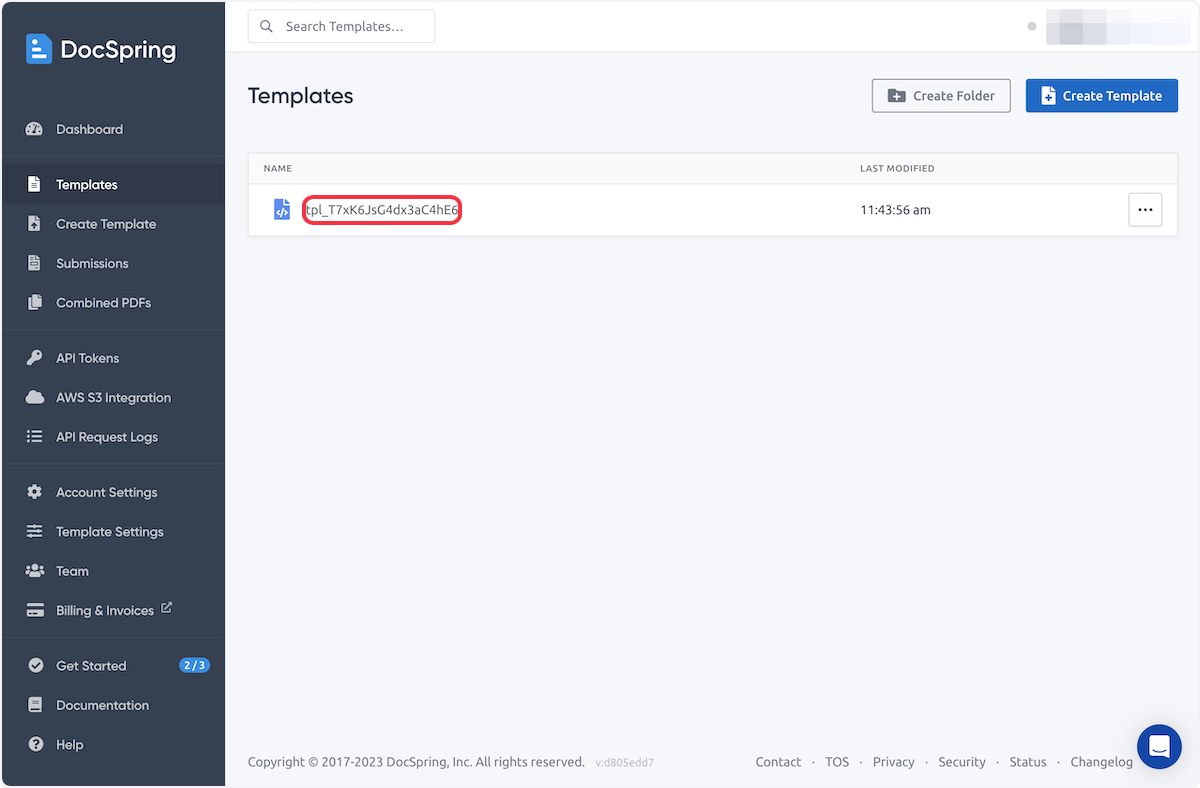Click the Team people icon
Viewport: 1200px width, 788px height.
[35, 571]
